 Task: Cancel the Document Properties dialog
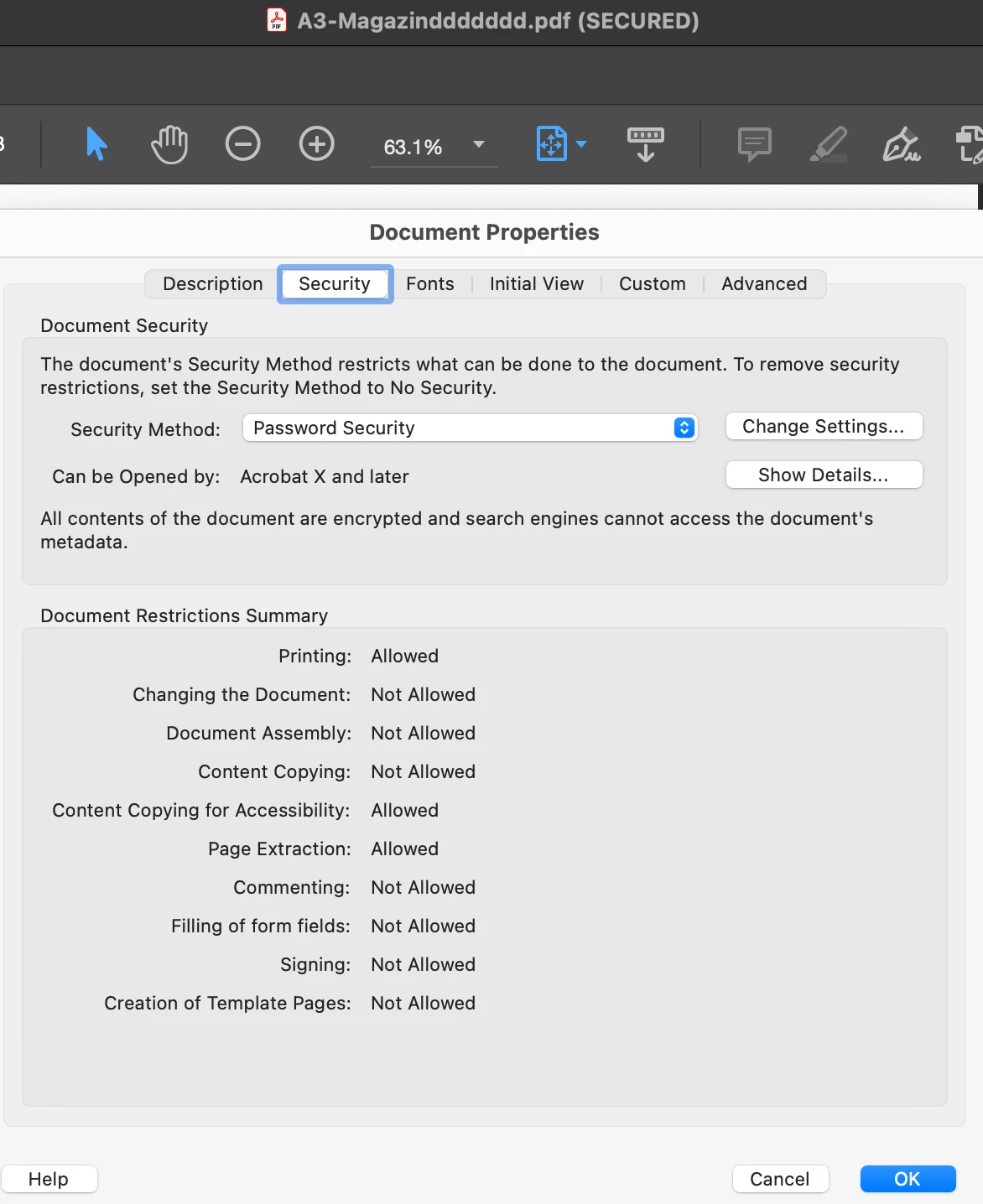click(x=780, y=1179)
